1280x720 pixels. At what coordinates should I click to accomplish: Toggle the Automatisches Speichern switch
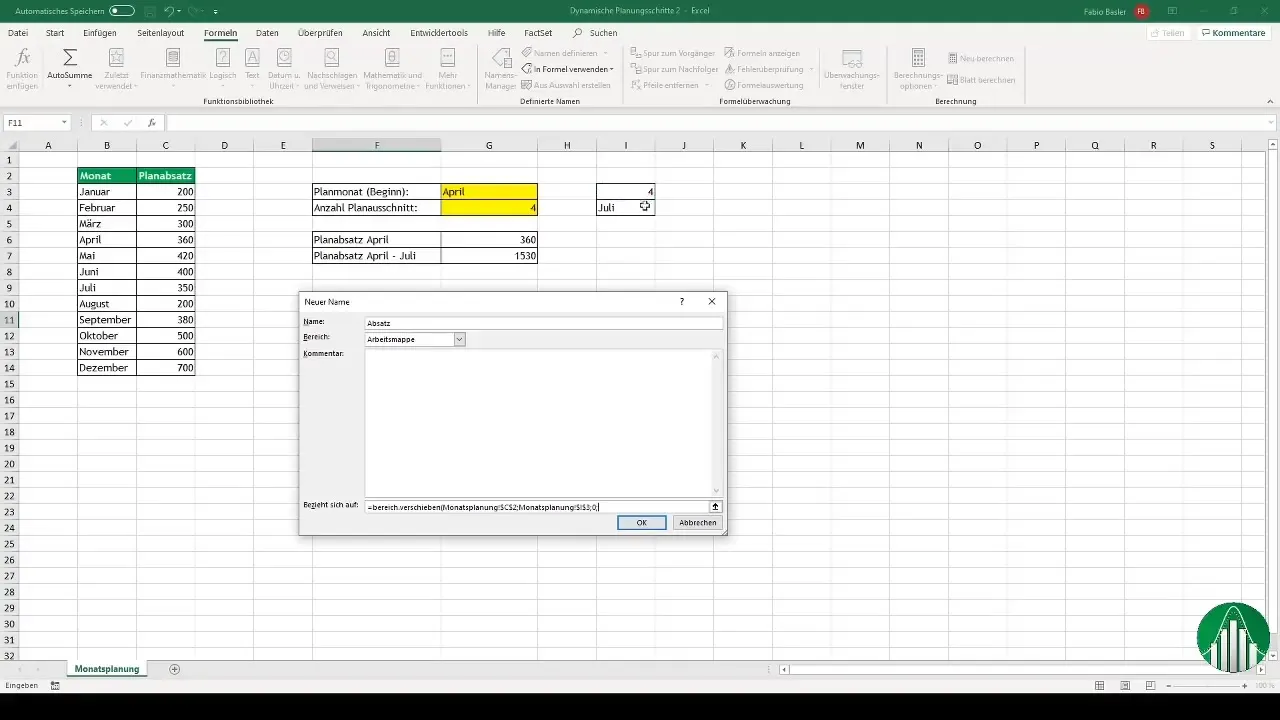click(x=122, y=10)
